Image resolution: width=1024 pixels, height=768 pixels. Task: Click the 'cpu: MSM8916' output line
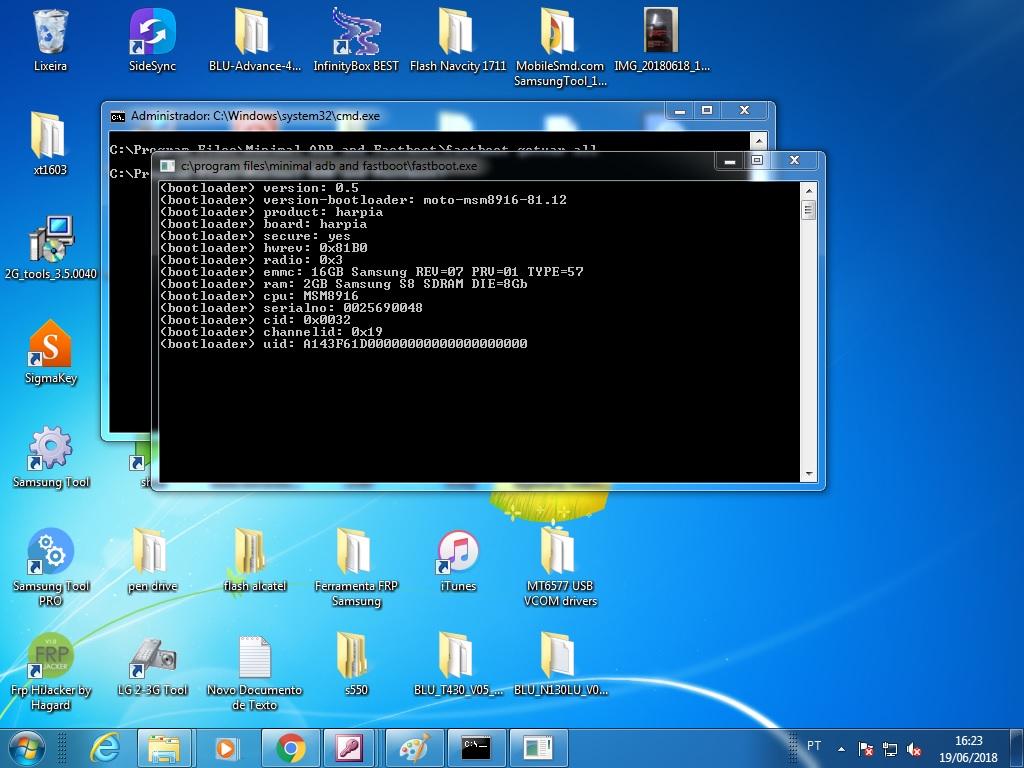(259, 296)
